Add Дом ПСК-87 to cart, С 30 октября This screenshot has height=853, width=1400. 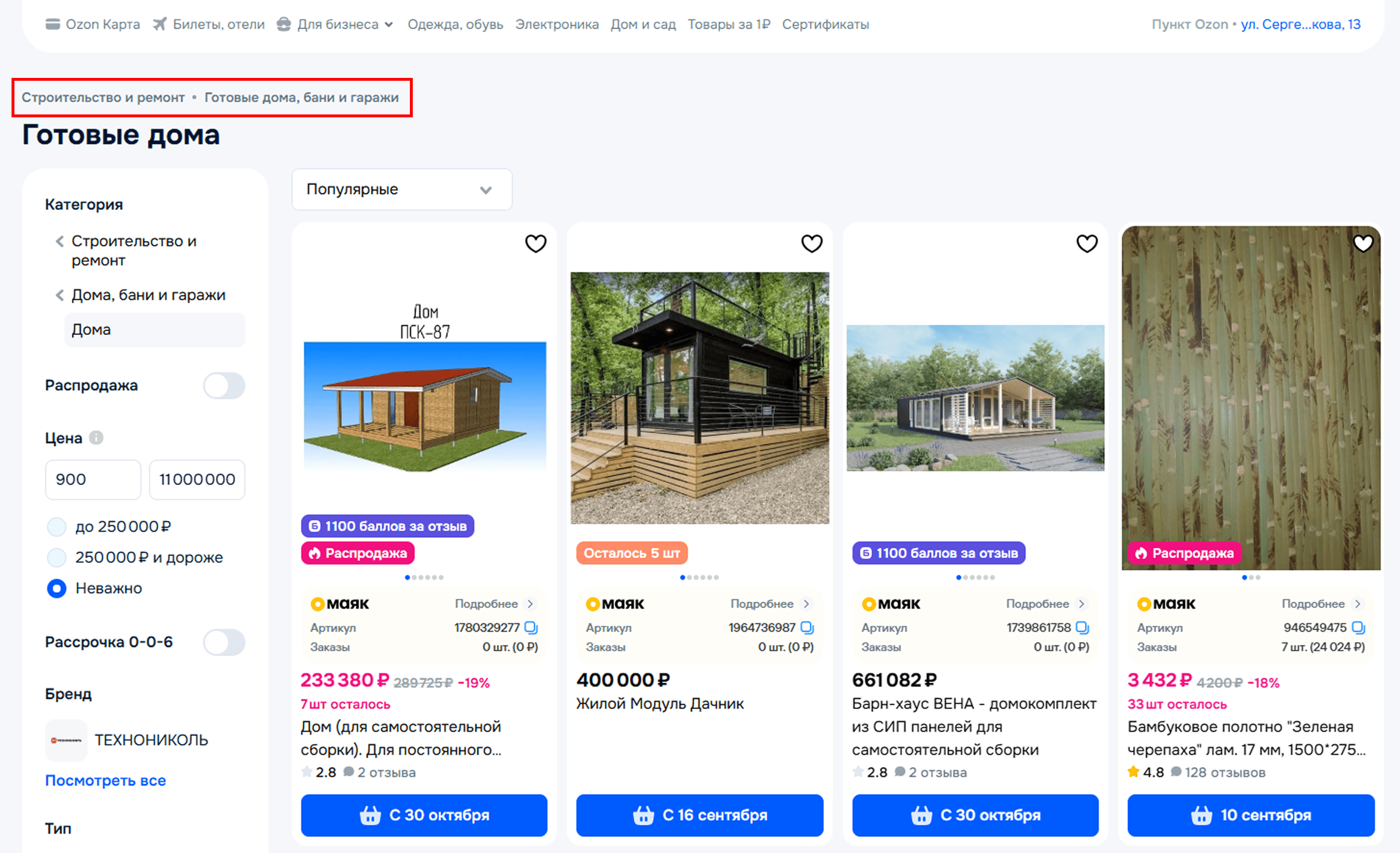tap(424, 815)
